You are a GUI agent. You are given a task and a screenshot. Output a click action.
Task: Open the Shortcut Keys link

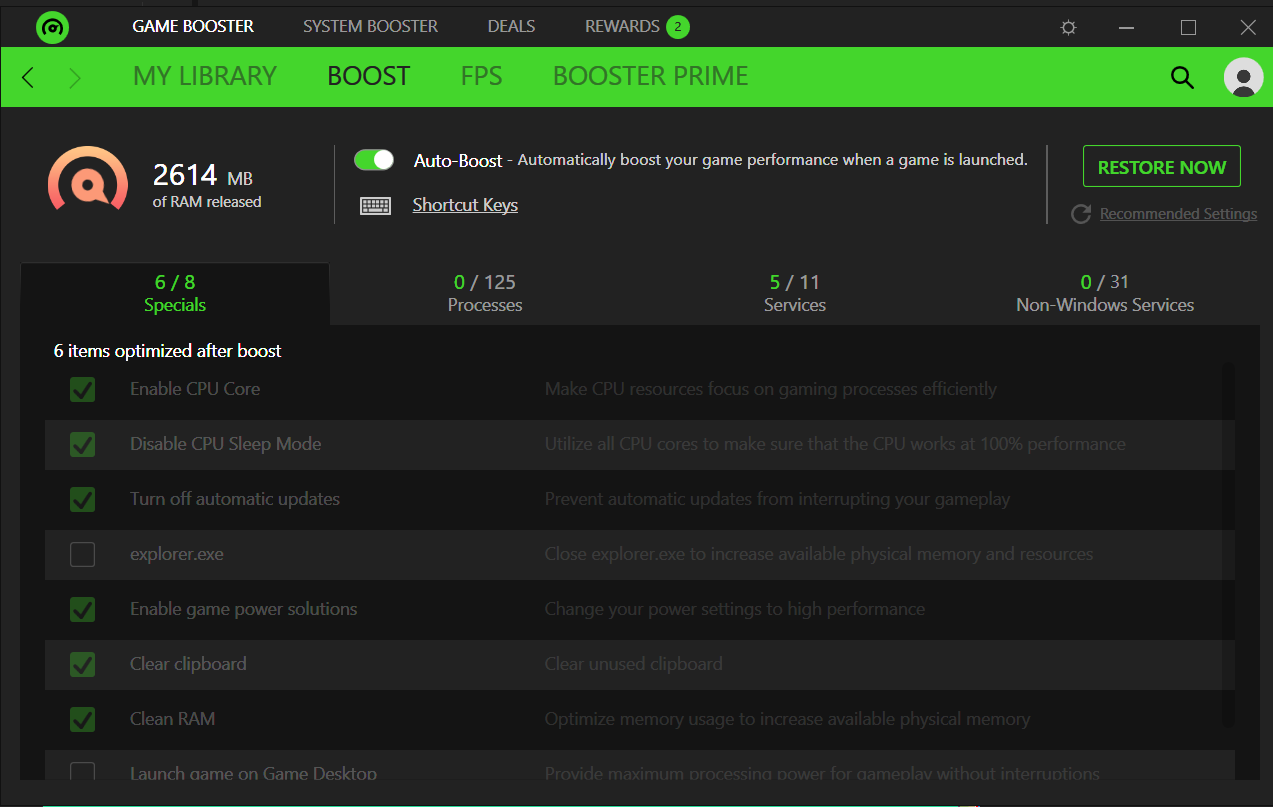click(x=465, y=205)
